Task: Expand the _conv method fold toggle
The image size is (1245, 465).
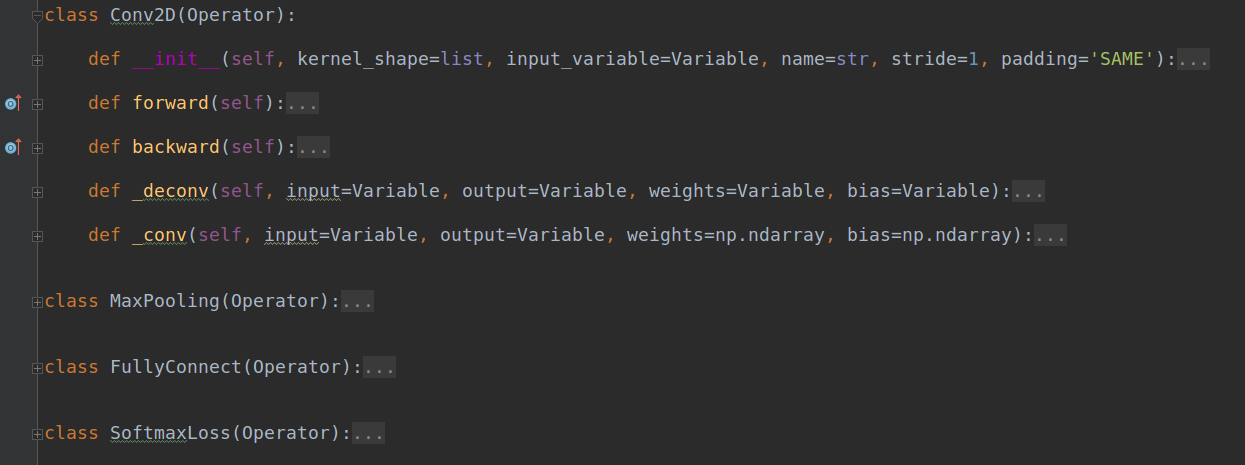Action: click(37, 236)
